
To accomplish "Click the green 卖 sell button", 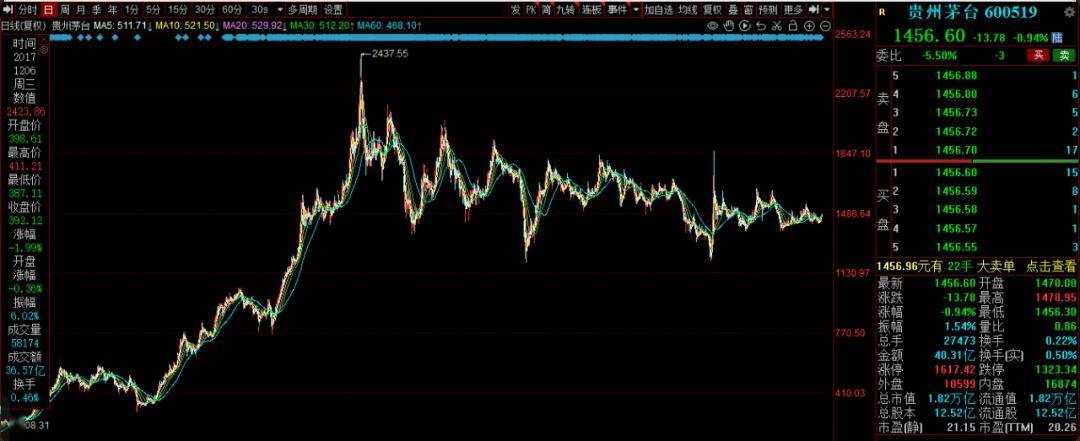I will (x=1065, y=55).
